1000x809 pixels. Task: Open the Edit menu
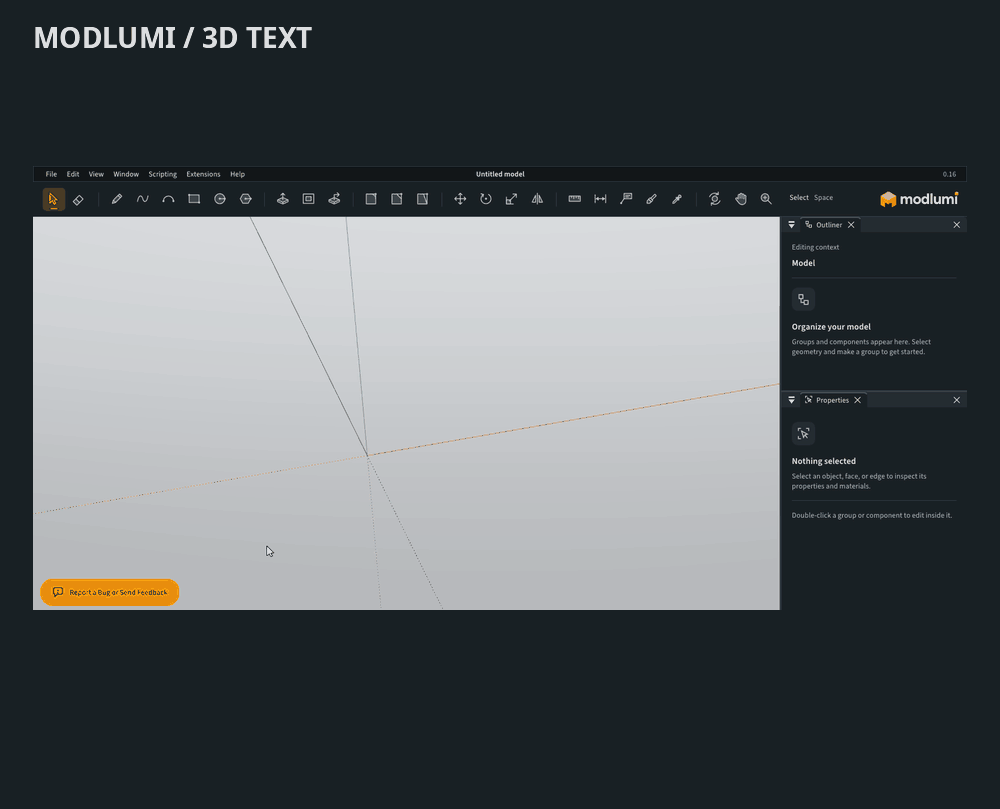[73, 174]
